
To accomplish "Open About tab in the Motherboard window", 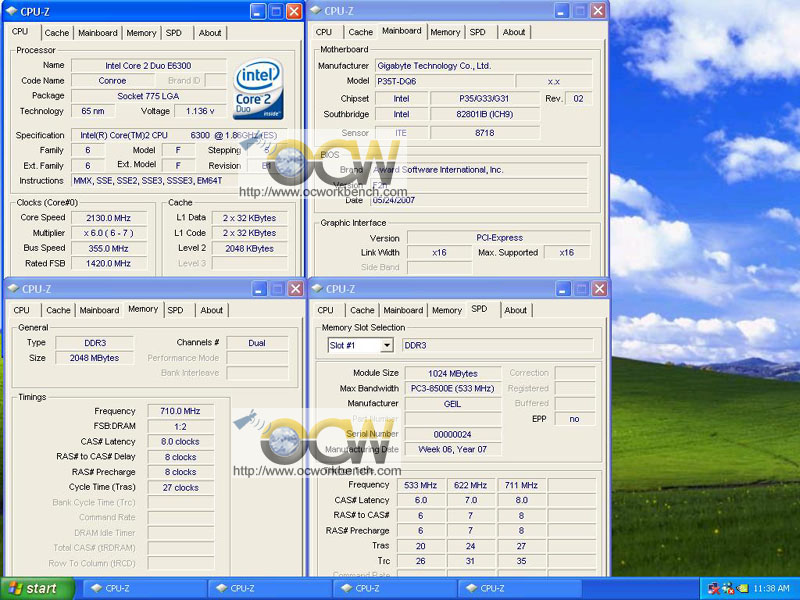I will click(x=514, y=32).
